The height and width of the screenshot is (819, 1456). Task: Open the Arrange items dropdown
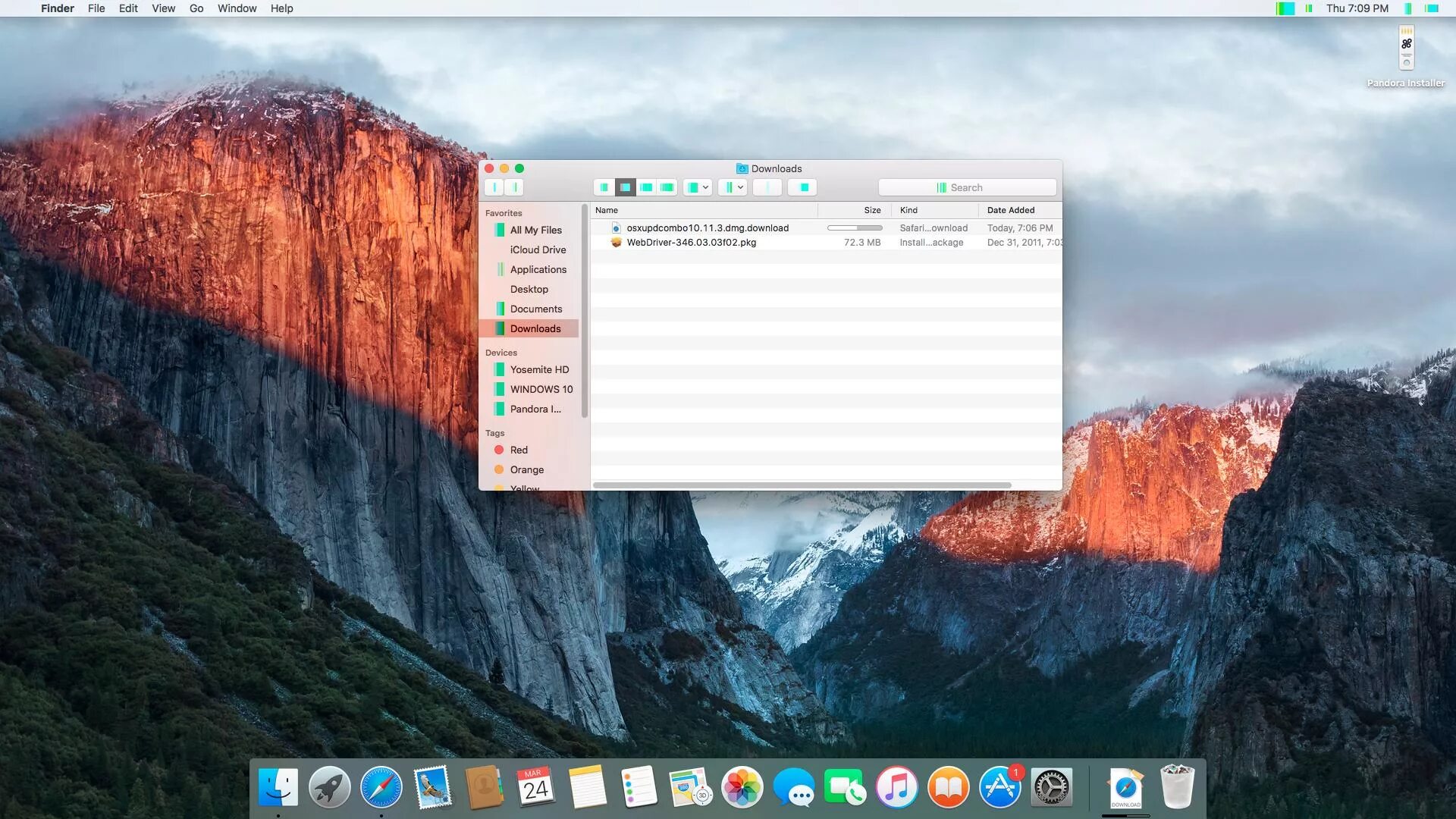[697, 187]
